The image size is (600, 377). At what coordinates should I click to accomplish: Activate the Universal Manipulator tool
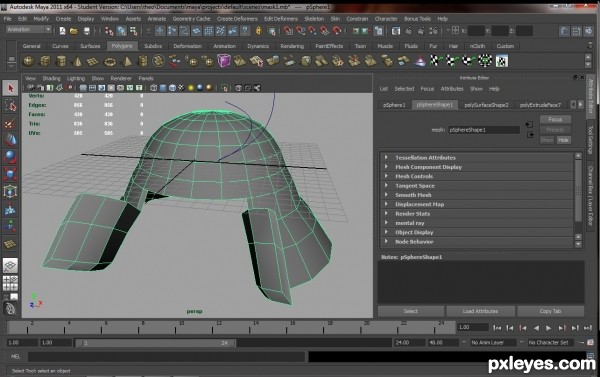click(10, 192)
